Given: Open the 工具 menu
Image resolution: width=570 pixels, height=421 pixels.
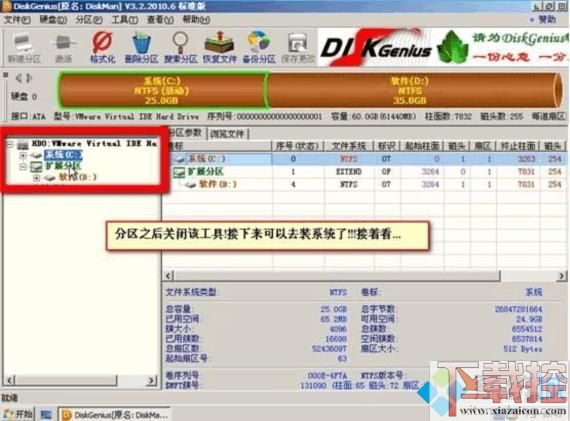Looking at the screenshot, I should click(x=124, y=20).
